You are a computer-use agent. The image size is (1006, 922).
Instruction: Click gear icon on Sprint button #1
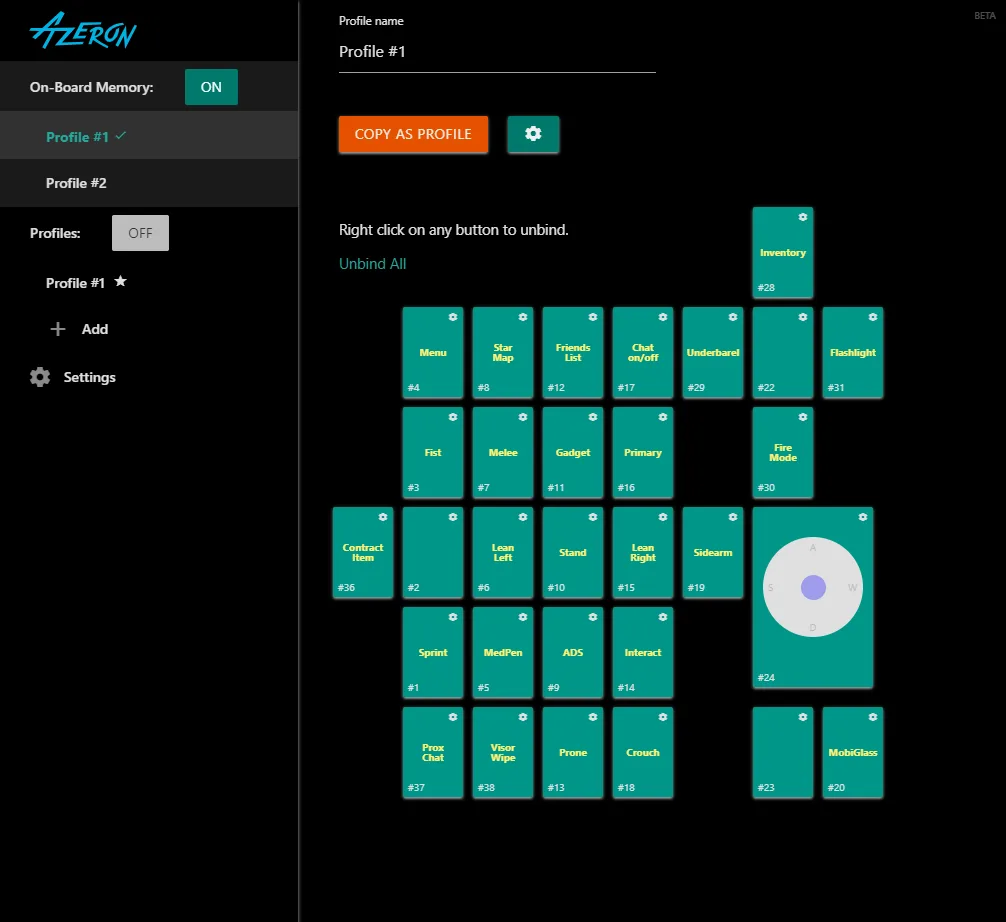(x=453, y=617)
